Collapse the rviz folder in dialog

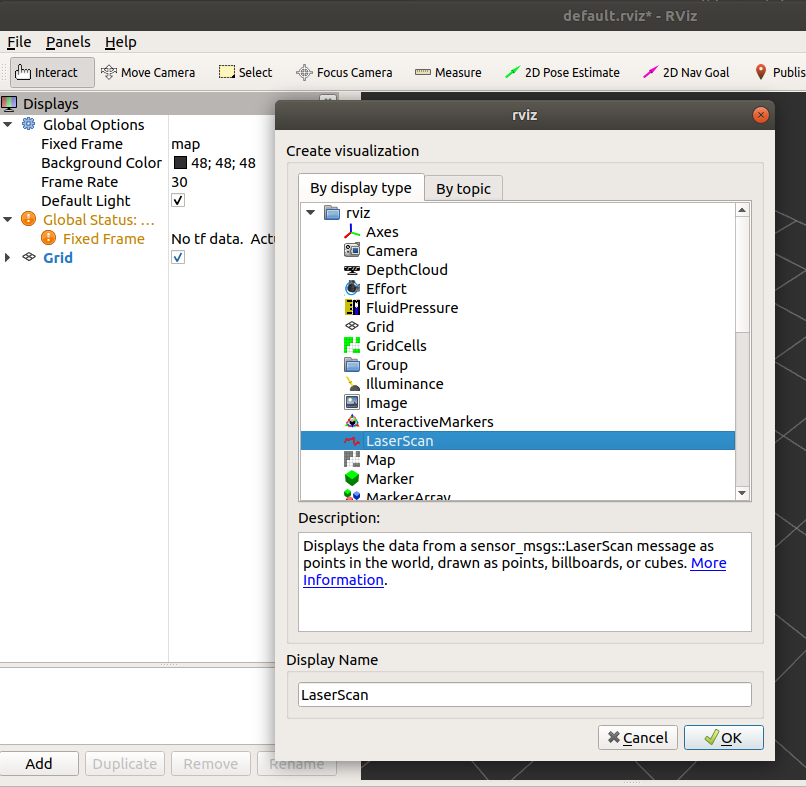point(310,212)
